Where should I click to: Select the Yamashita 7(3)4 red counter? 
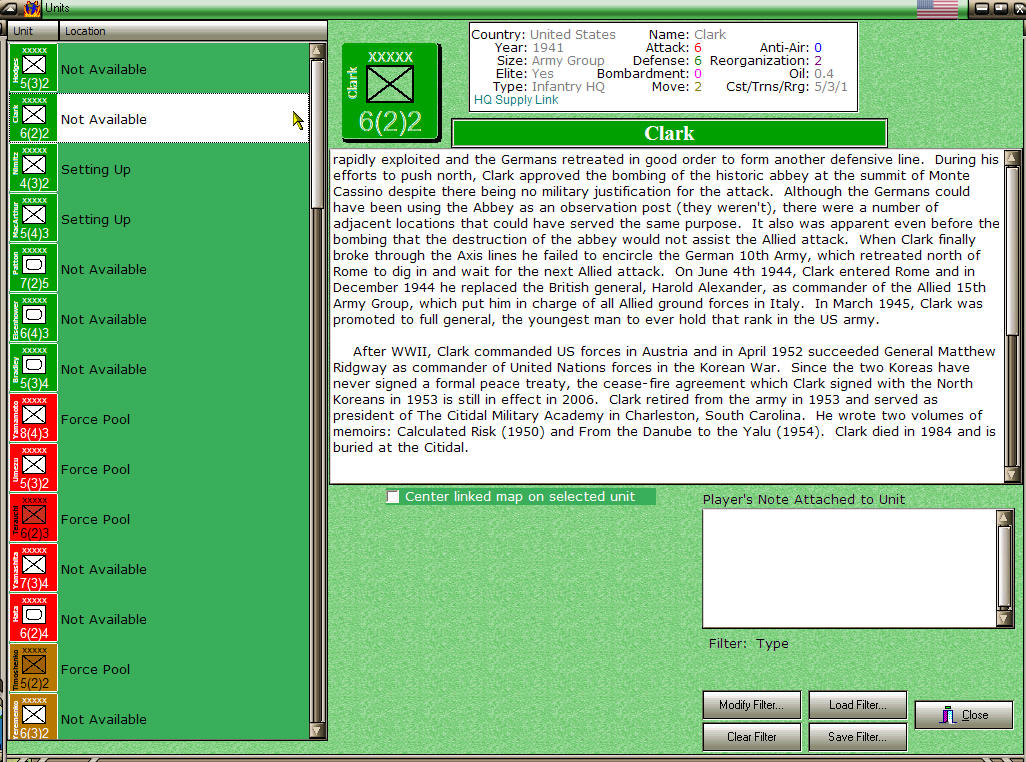pos(33,568)
